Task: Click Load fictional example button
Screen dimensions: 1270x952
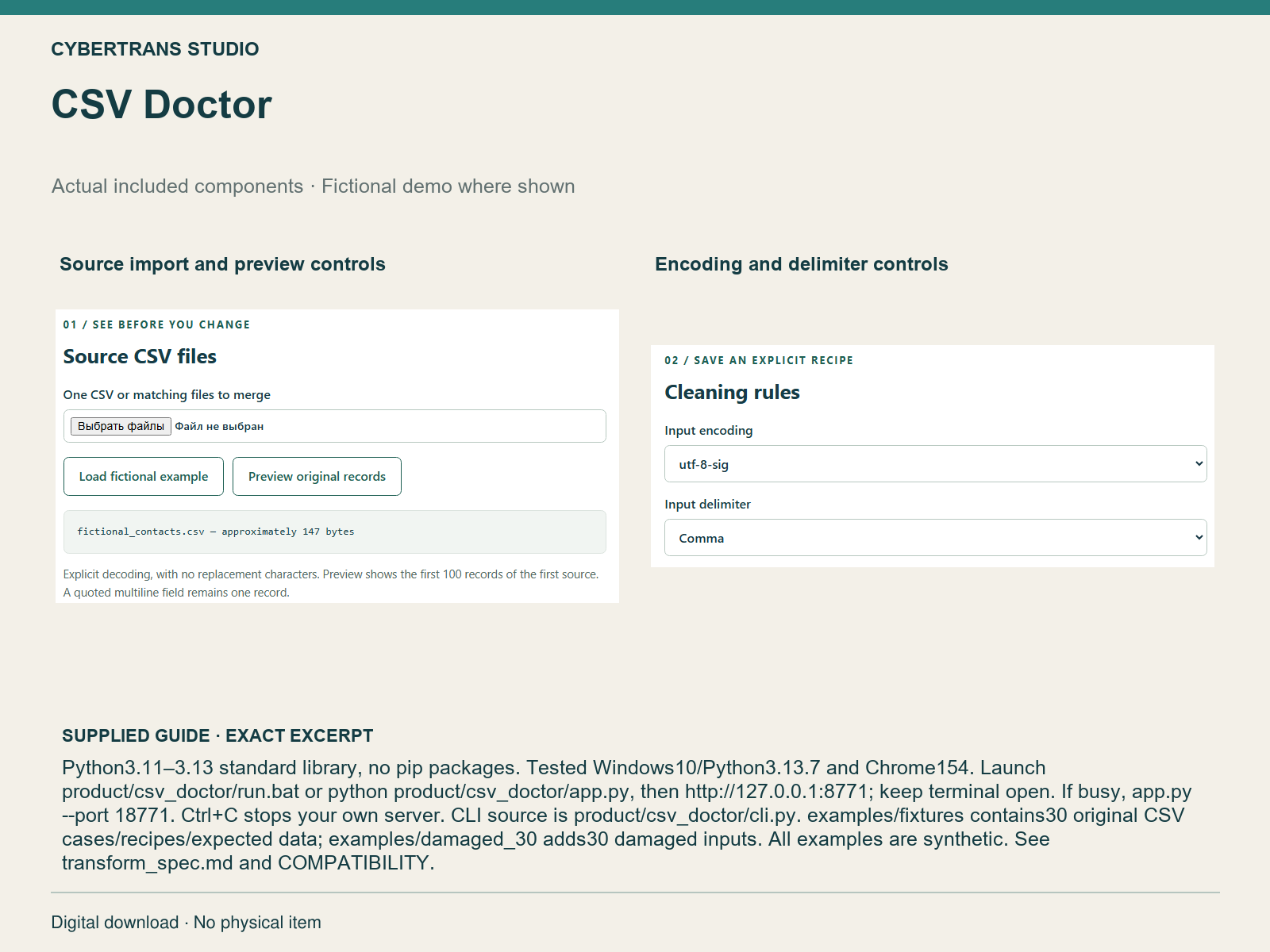Action: (x=144, y=476)
